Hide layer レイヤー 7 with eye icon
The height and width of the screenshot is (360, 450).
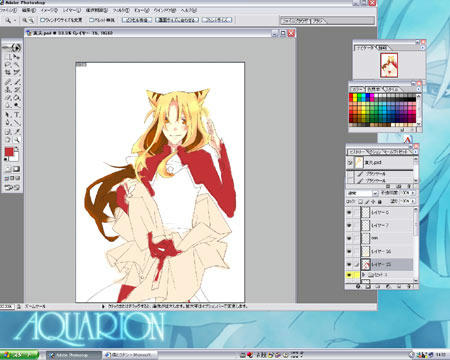[x=349, y=225]
